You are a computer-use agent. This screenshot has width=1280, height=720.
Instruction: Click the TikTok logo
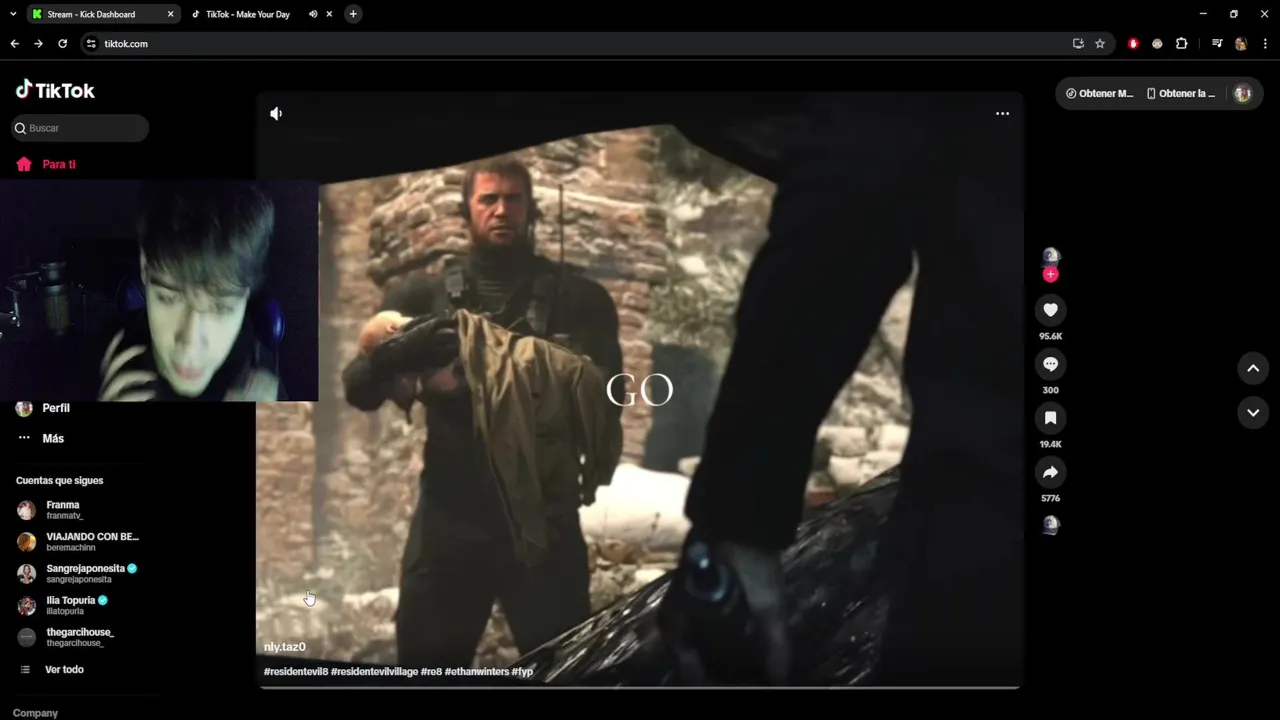[x=55, y=90]
